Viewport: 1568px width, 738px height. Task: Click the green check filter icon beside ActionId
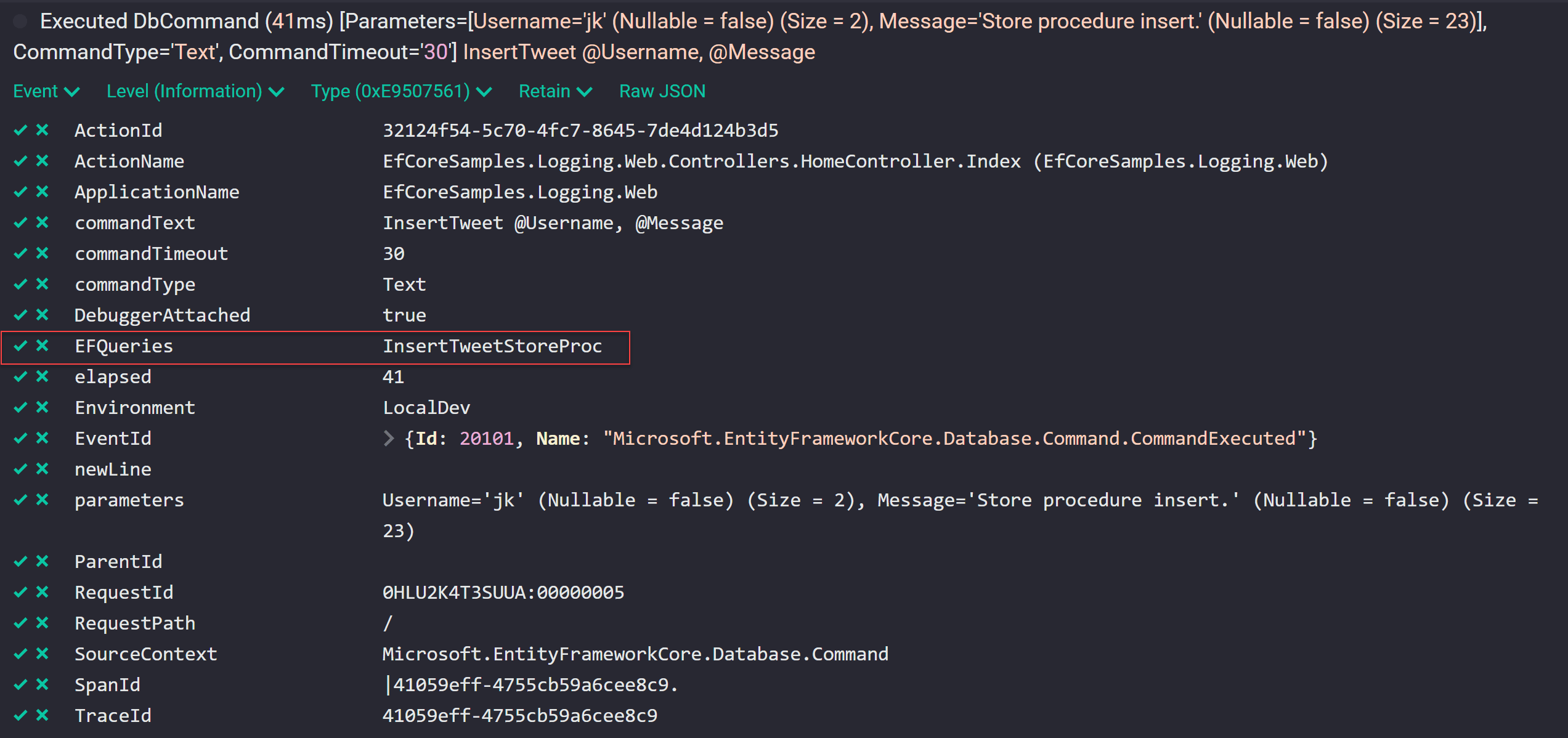click(20, 130)
